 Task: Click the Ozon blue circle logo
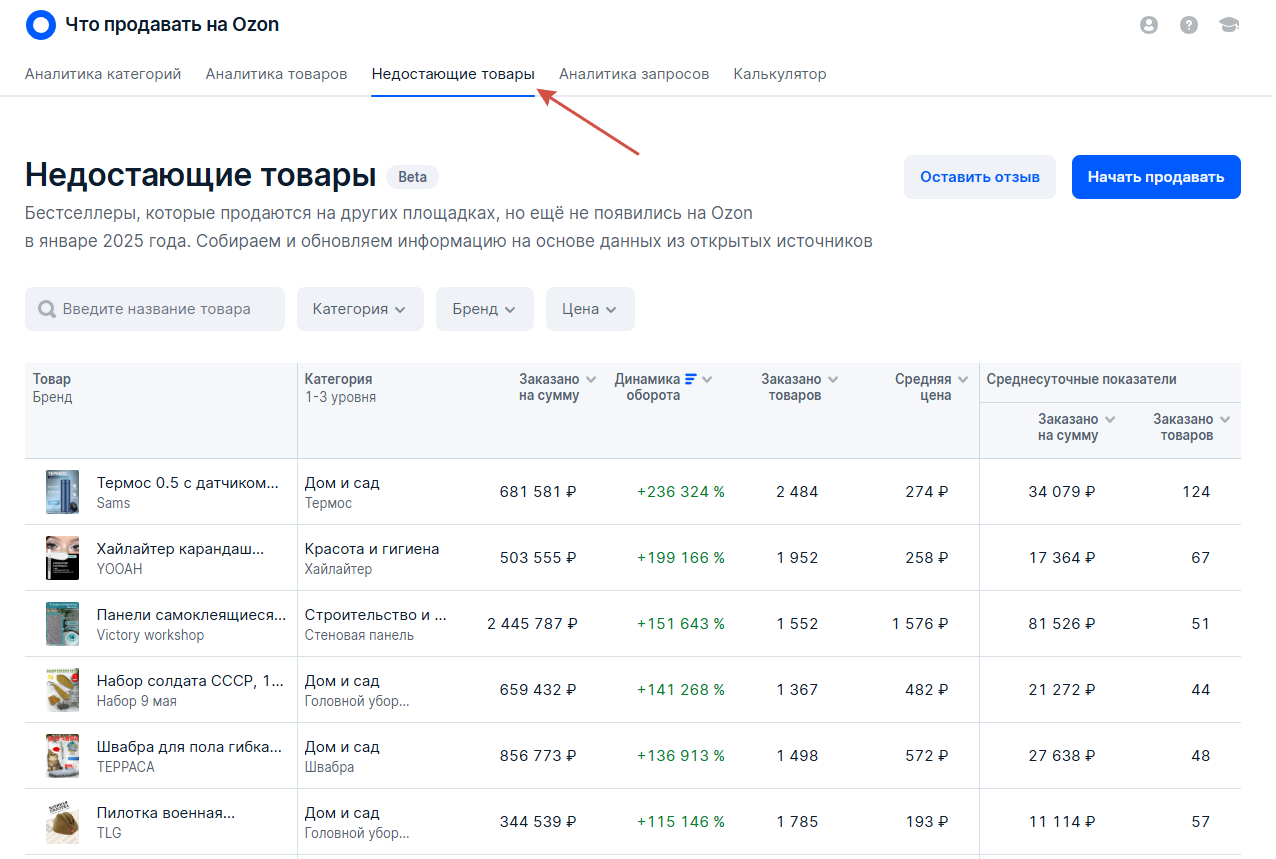[x=40, y=25]
